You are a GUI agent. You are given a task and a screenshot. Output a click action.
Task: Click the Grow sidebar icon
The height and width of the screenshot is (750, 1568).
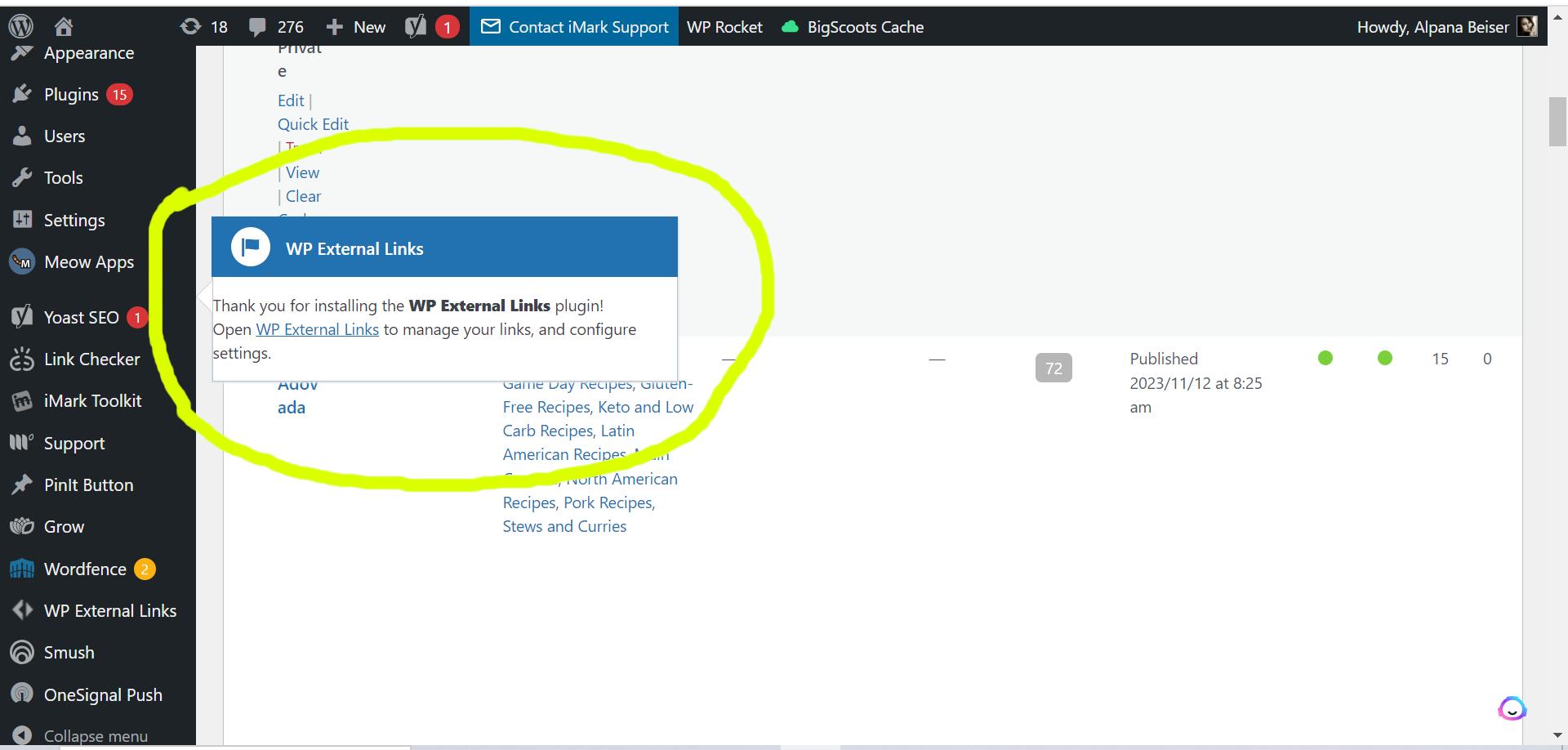click(x=22, y=526)
